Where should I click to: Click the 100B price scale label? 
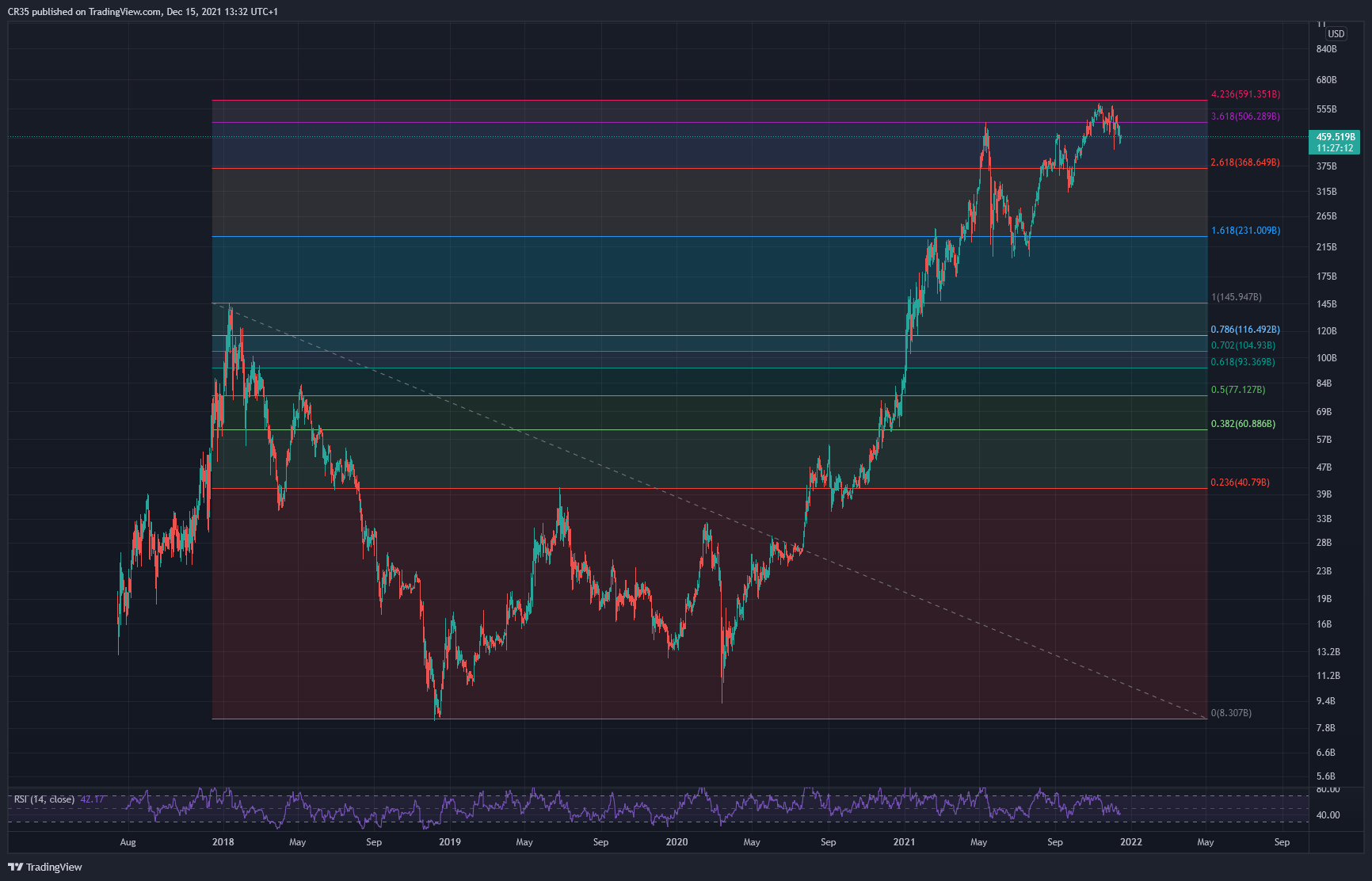click(x=1326, y=358)
